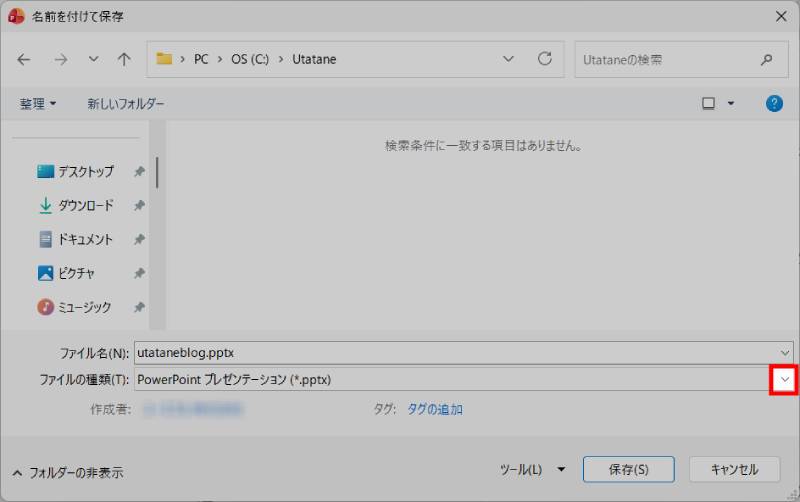
Task: Open ダウンロード in the sidebar
Action: coord(76,205)
